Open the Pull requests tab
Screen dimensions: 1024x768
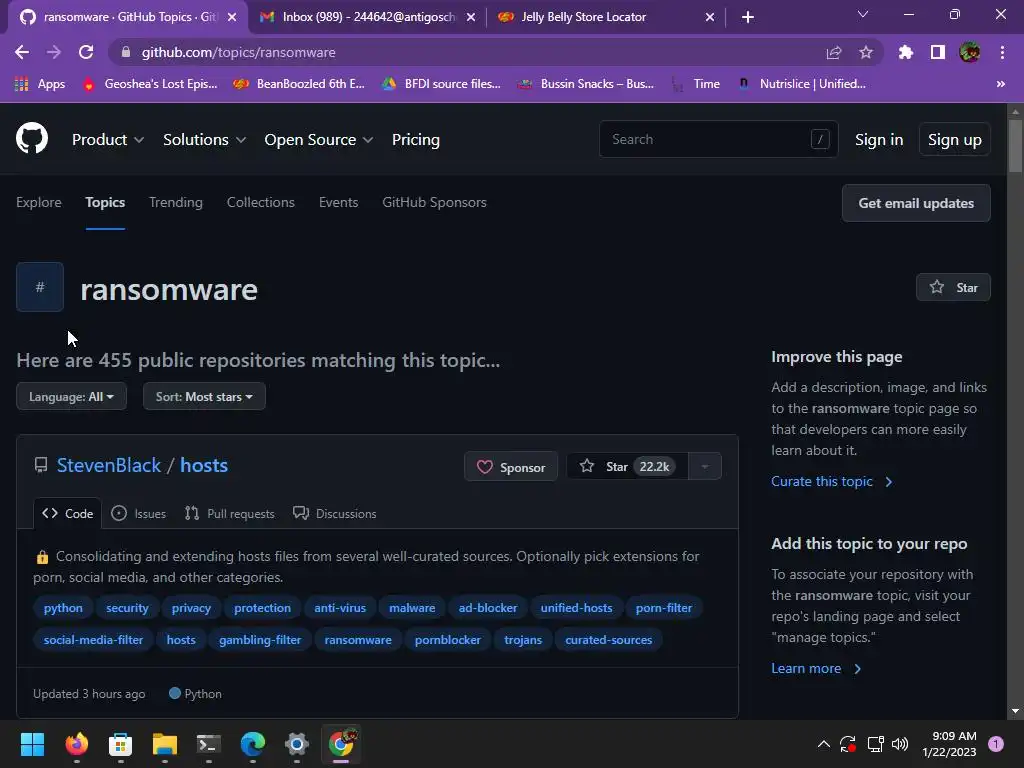pos(229,513)
